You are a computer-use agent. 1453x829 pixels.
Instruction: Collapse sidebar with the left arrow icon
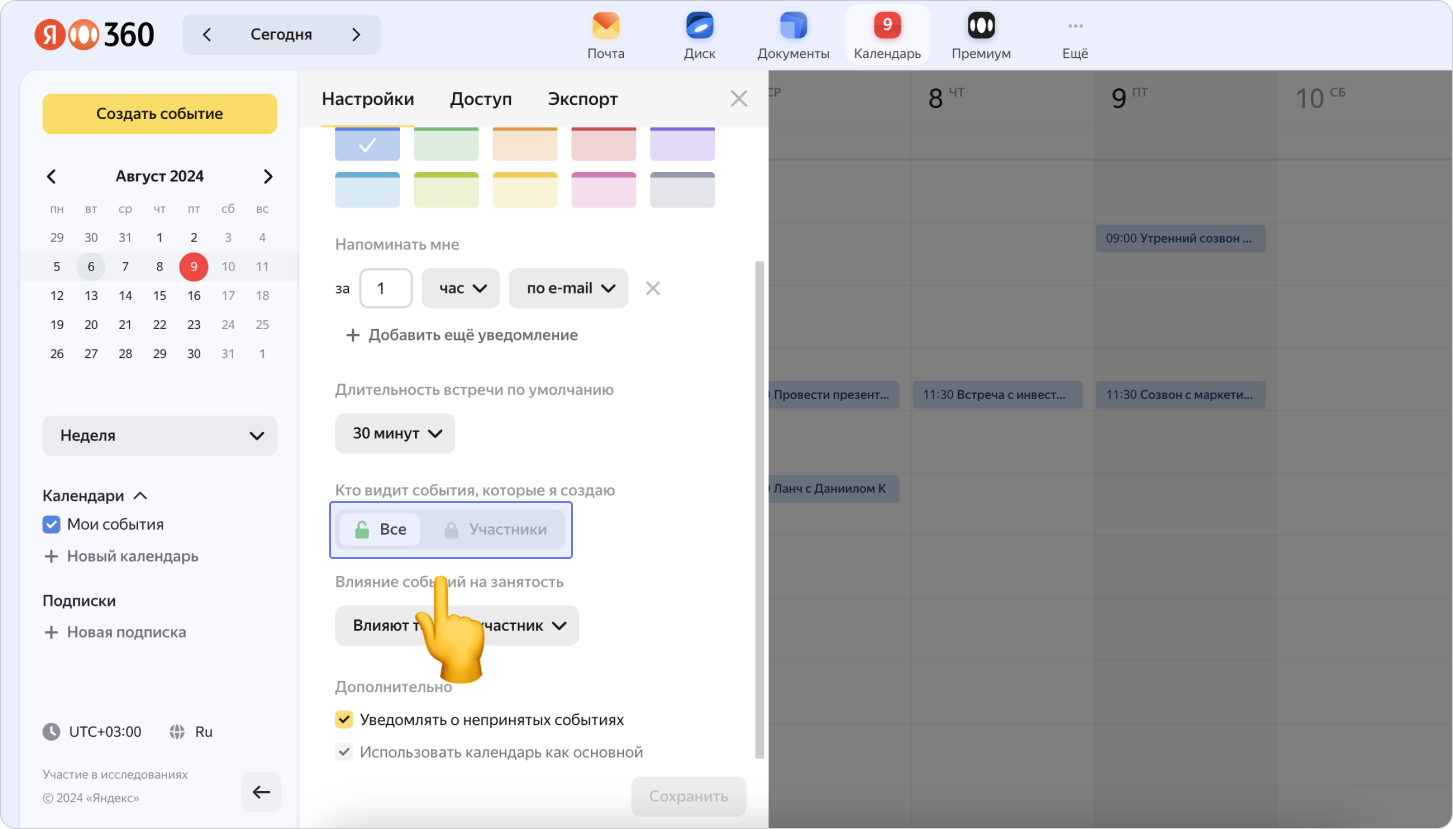click(x=261, y=792)
